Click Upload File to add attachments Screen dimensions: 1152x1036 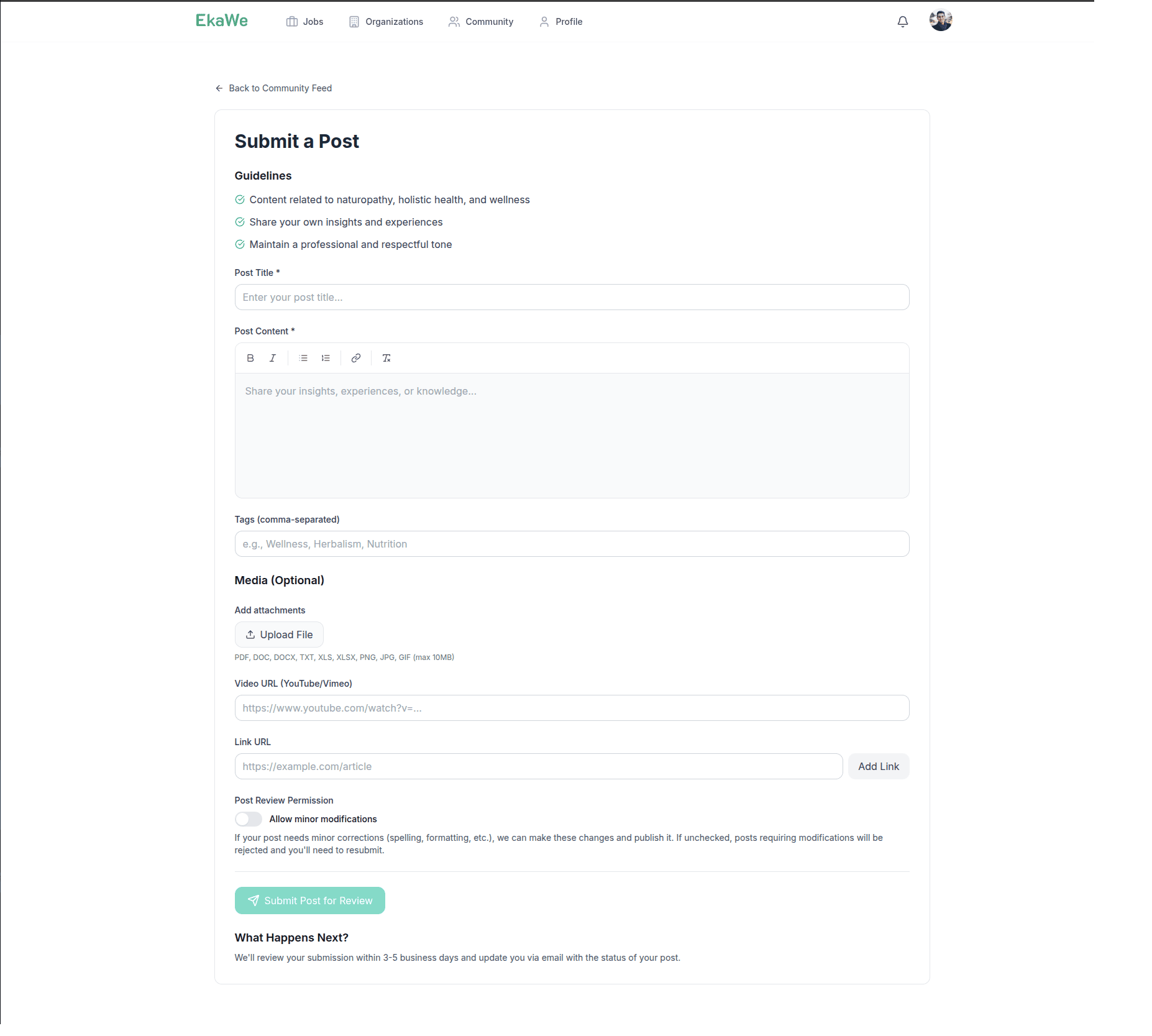pos(278,635)
